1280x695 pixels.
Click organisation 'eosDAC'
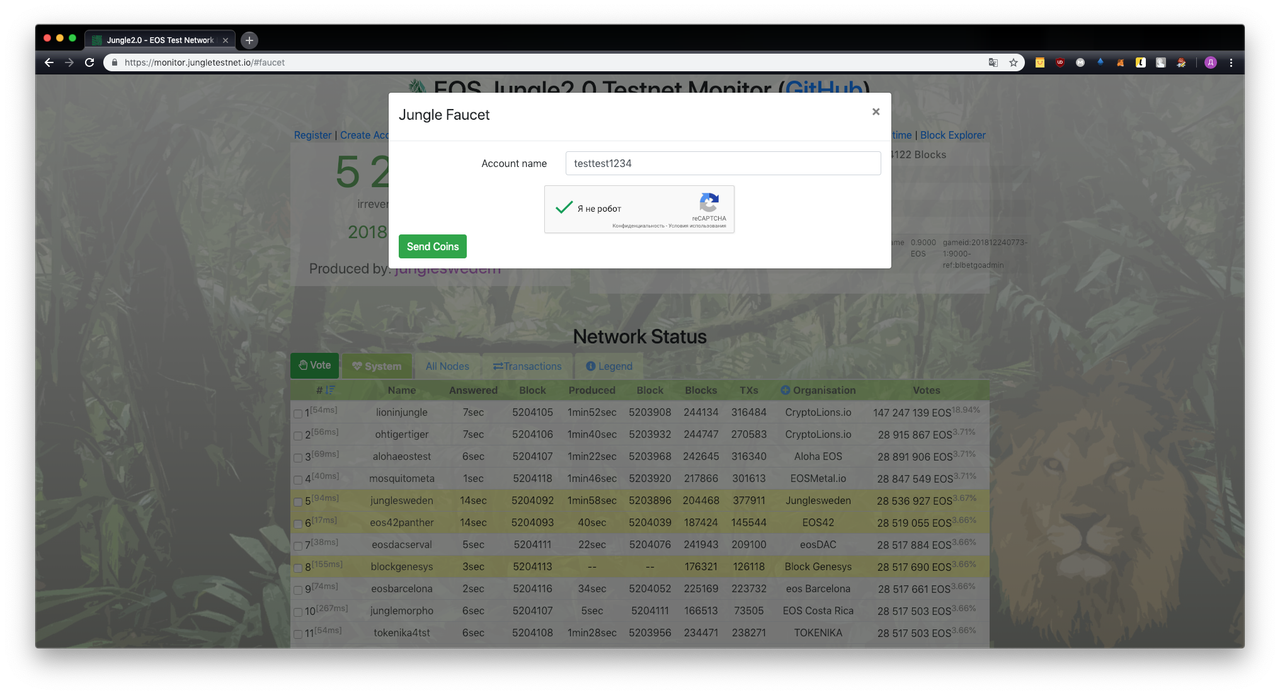tap(818, 544)
